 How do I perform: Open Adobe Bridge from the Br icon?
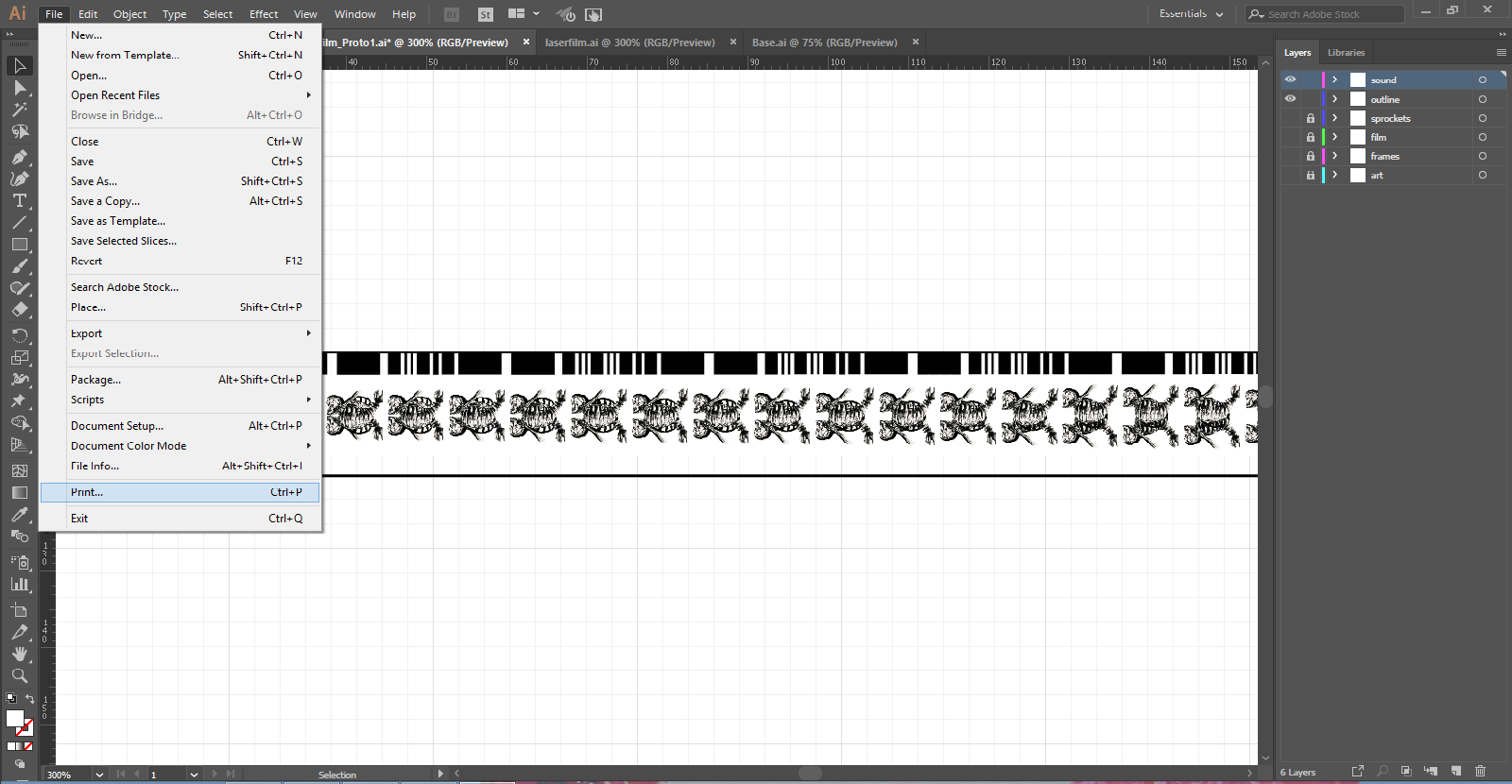452,14
